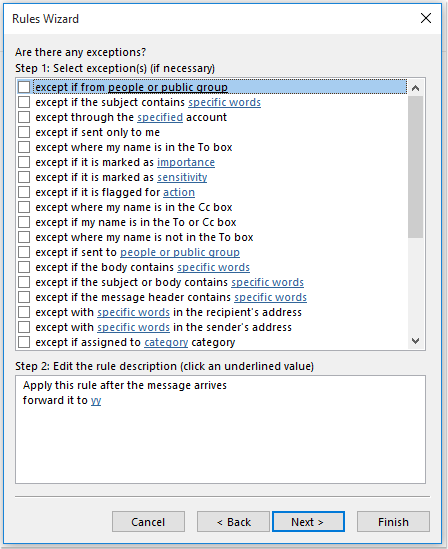Close the Rules Wizard dialog
The image size is (448, 549).
(426, 18)
